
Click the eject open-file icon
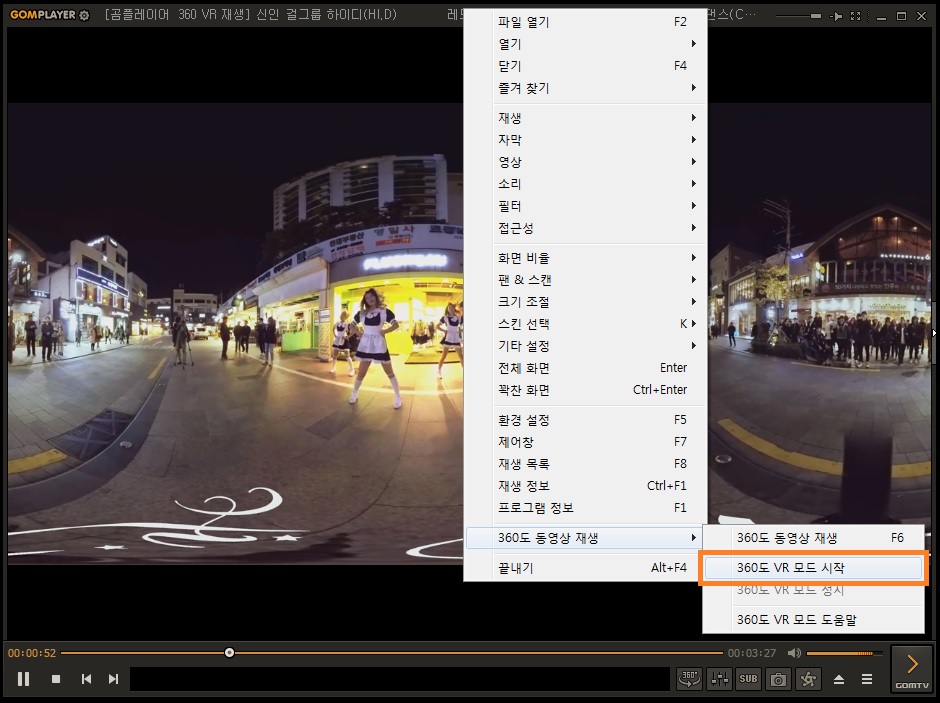[839, 679]
